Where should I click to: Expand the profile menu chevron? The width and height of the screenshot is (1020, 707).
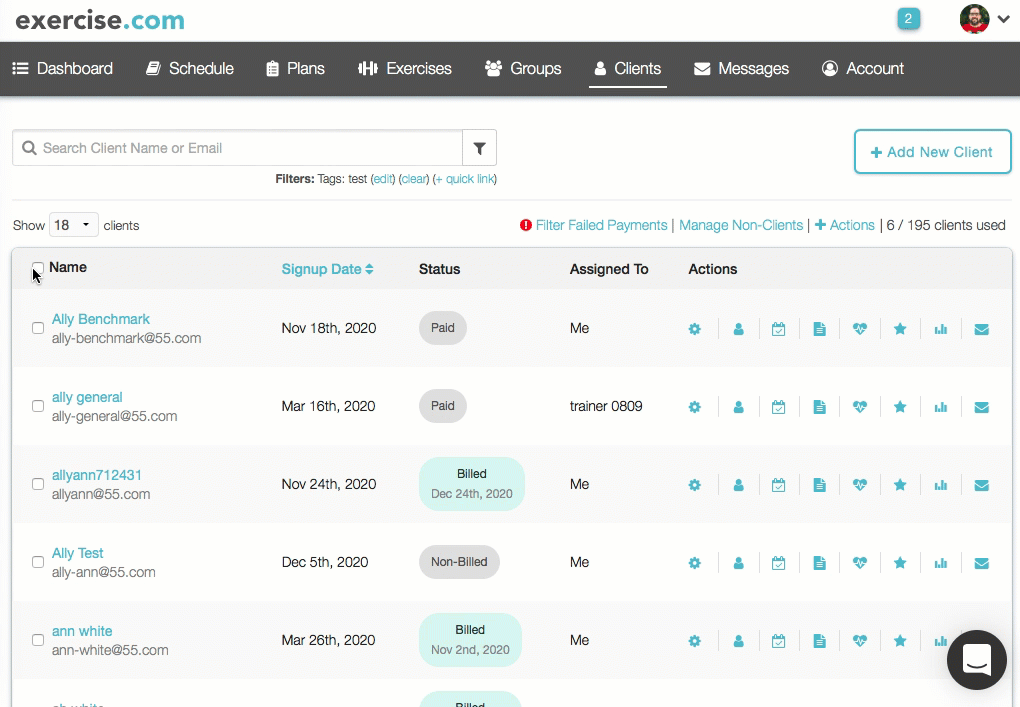tap(1003, 18)
